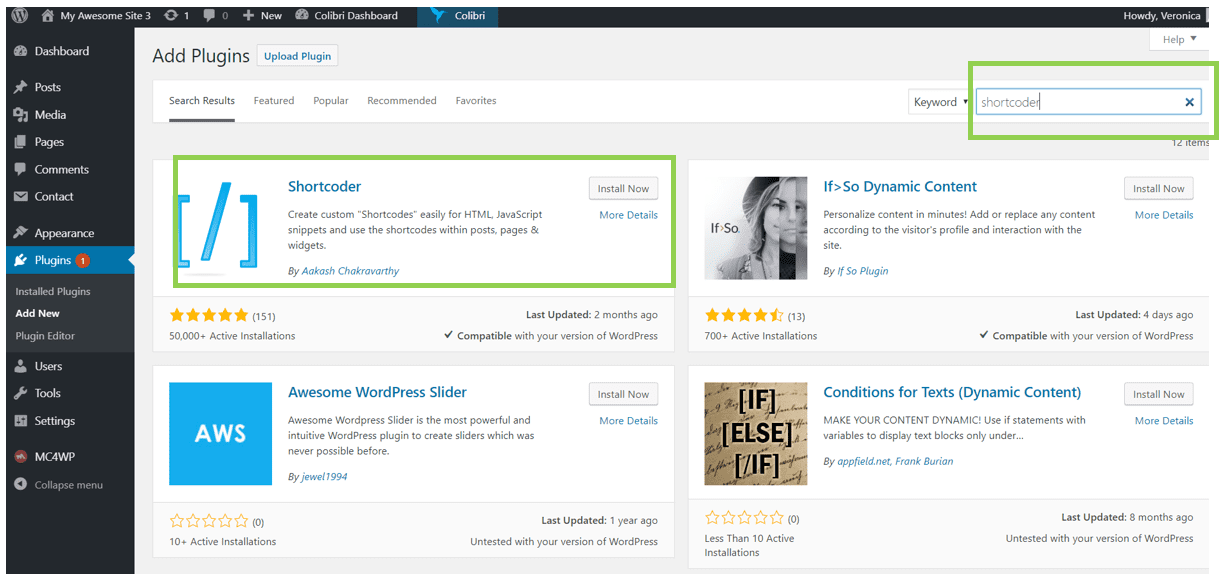Viewport: 1224px width, 582px height.
Task: Collapse the sidebar menu
Action: click(x=67, y=485)
